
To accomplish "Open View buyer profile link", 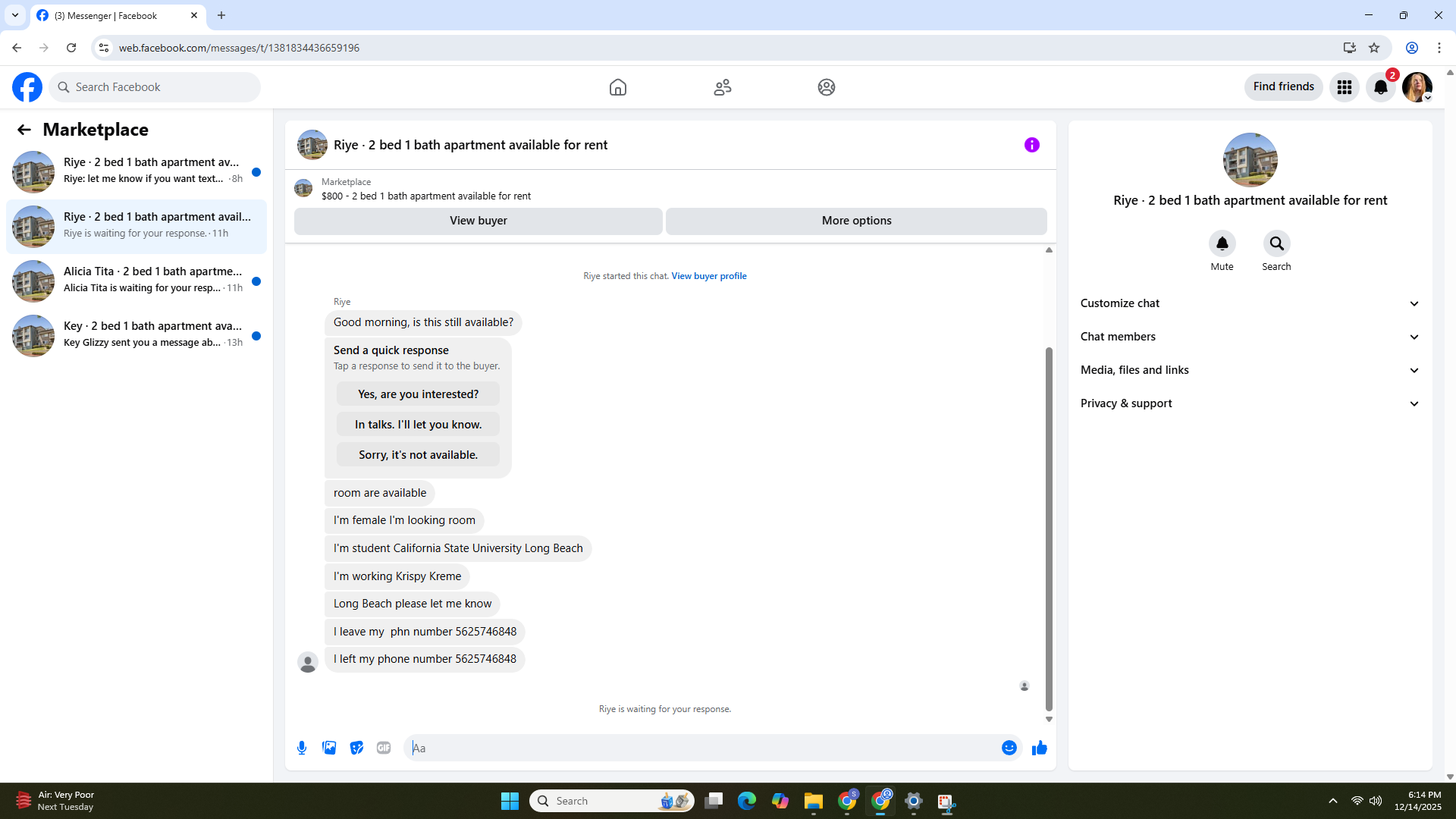I will (708, 276).
